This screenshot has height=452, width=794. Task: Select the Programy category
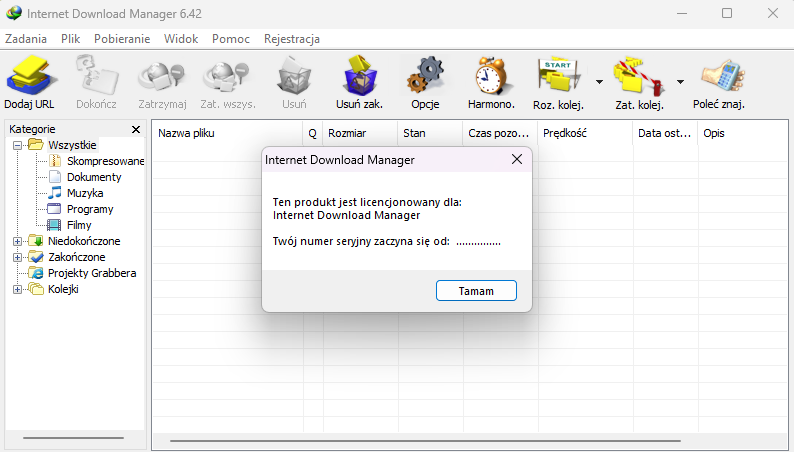coord(90,210)
